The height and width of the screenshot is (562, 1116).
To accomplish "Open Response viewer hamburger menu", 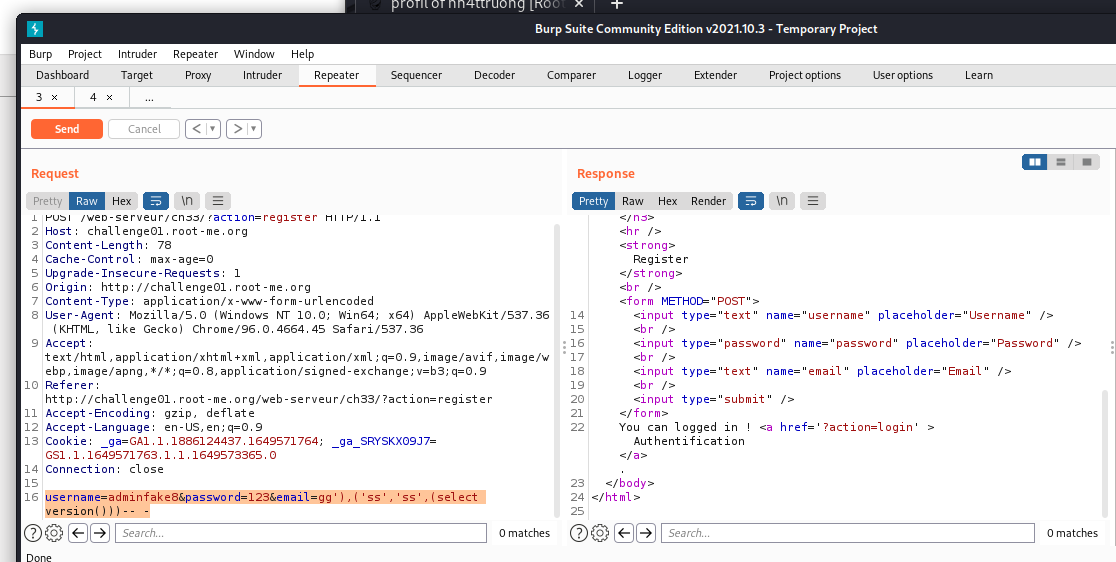I will click(x=813, y=201).
